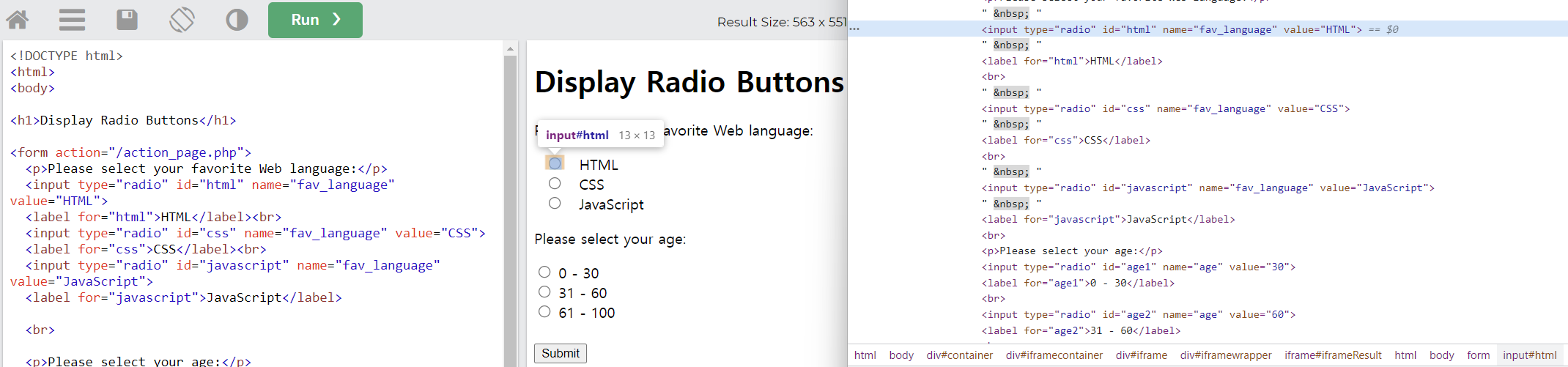
Task: Click the 61 - 100 label in result
Action: pos(586,313)
